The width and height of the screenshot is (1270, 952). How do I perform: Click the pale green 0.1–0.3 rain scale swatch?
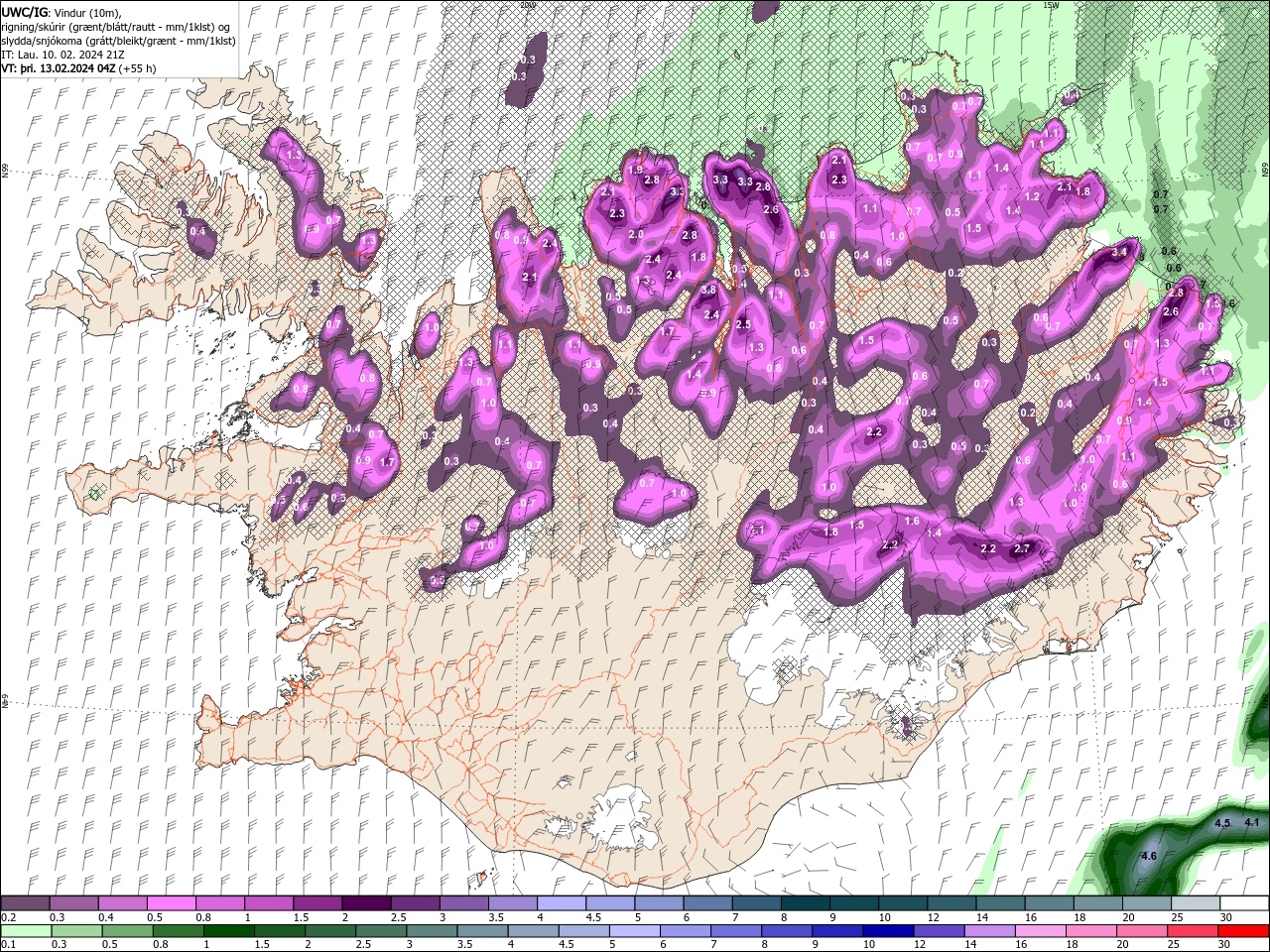pyautogui.click(x=27, y=930)
